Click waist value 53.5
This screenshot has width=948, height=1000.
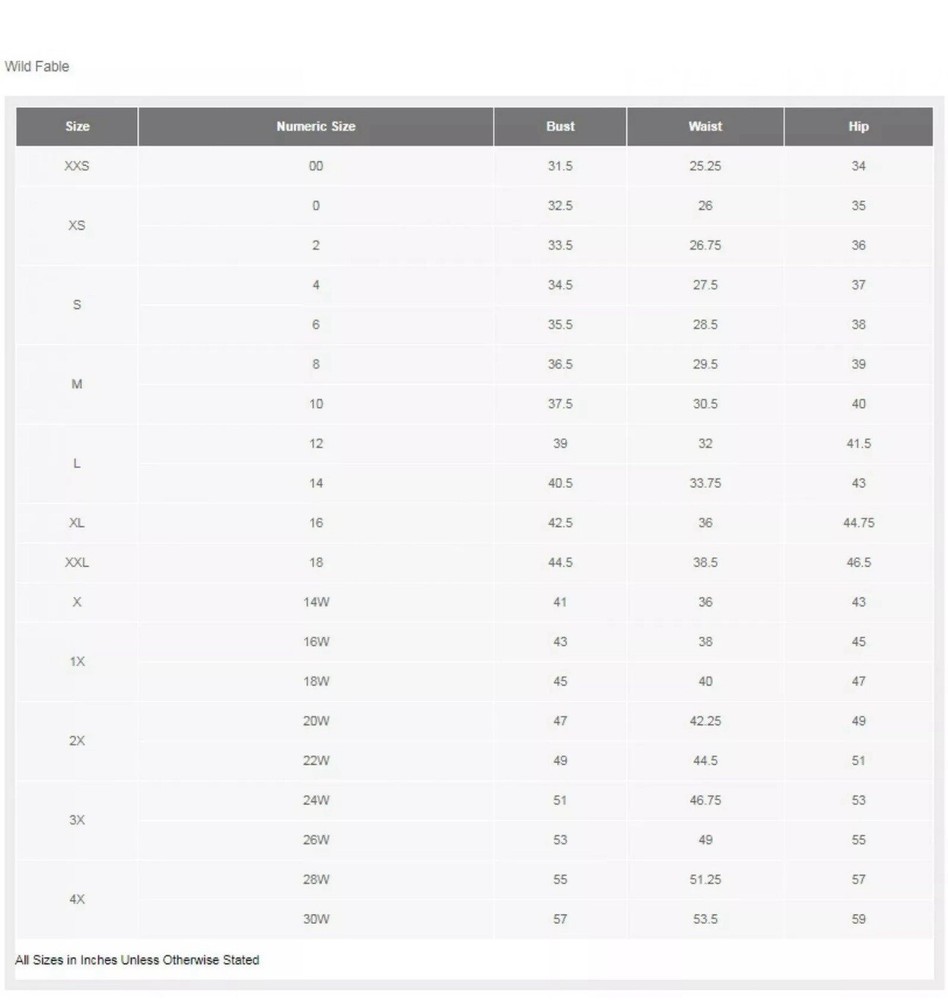[x=704, y=919]
